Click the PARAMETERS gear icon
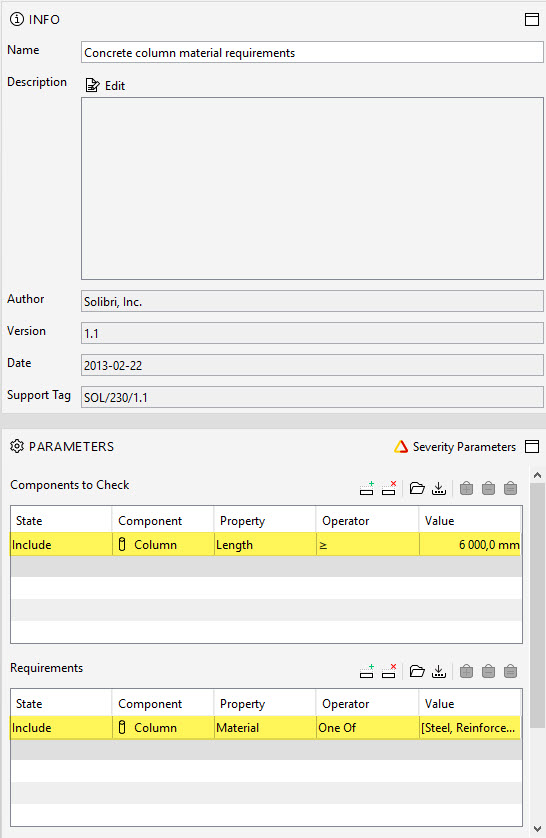The width and height of the screenshot is (546, 838). [17, 446]
